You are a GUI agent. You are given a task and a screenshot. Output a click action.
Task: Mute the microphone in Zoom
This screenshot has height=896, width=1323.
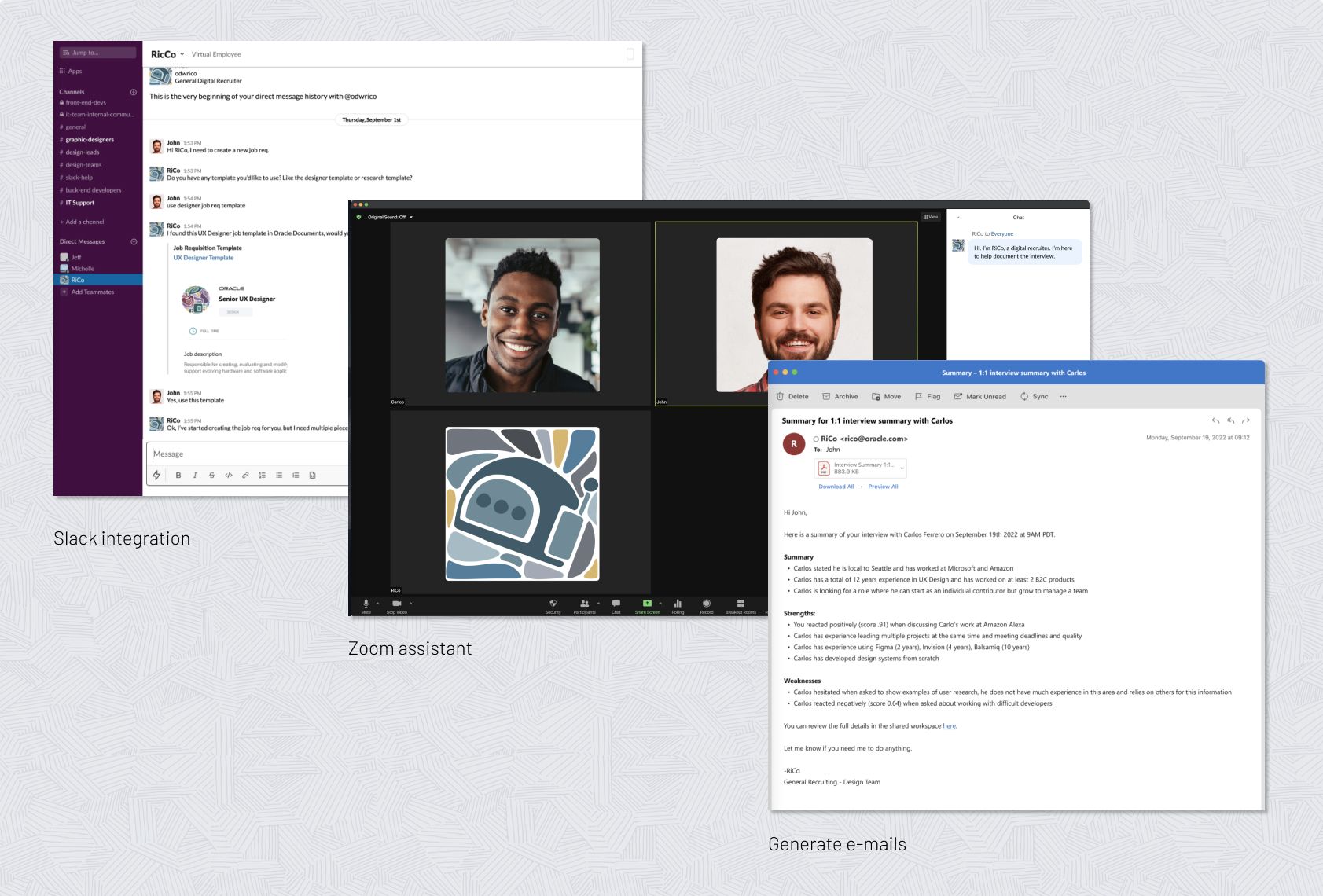pyautogui.click(x=366, y=604)
